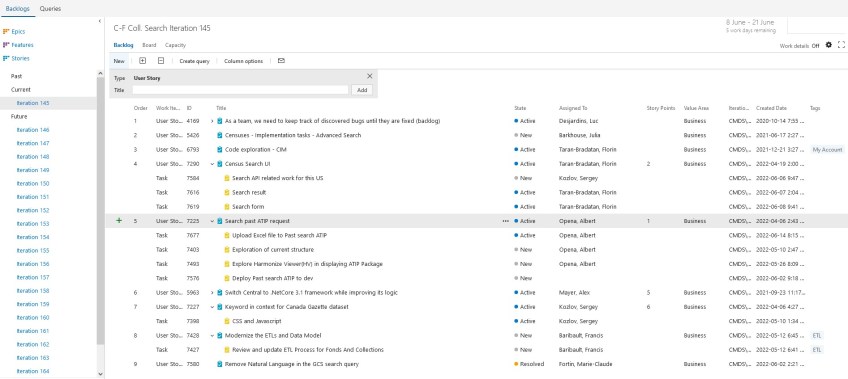Screen dimensions: 848x379
Task: Collapse the Keyword in context story
Action: 213,307
